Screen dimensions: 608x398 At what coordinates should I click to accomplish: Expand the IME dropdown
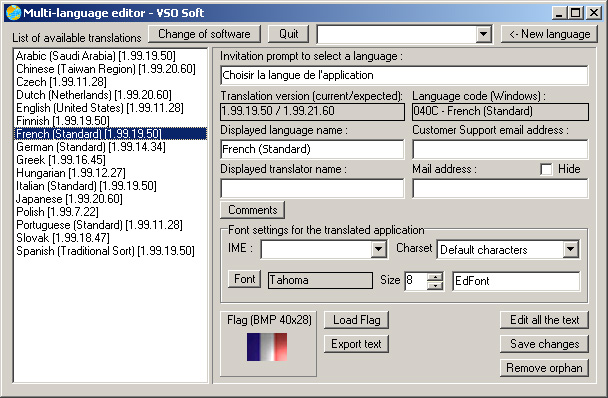378,249
